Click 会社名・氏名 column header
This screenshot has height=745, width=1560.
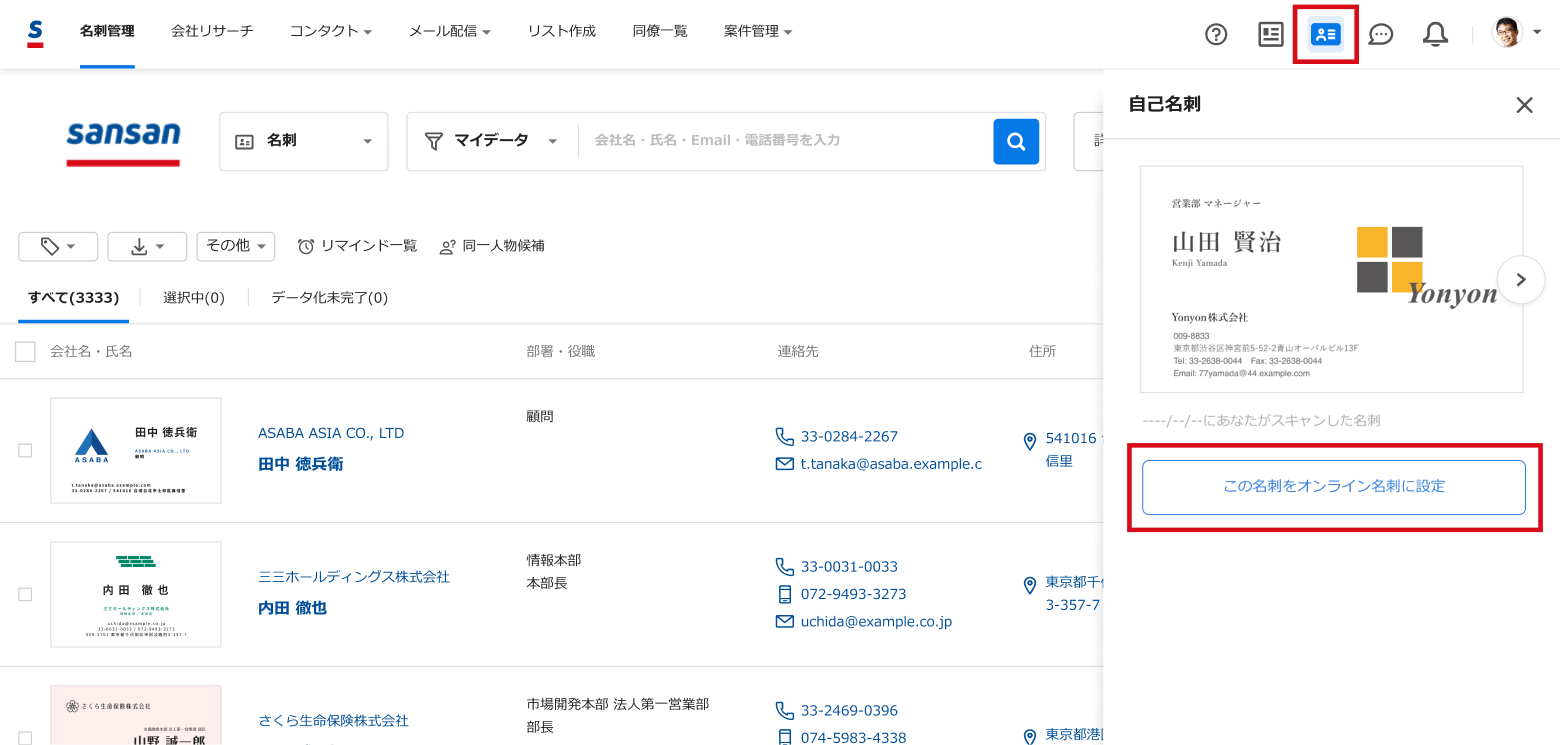point(92,352)
